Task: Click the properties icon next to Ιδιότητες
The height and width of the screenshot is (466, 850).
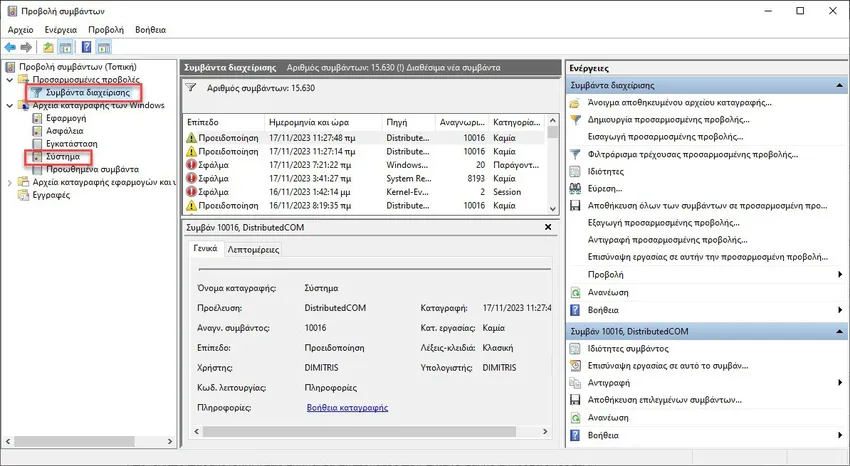Action: coord(576,172)
